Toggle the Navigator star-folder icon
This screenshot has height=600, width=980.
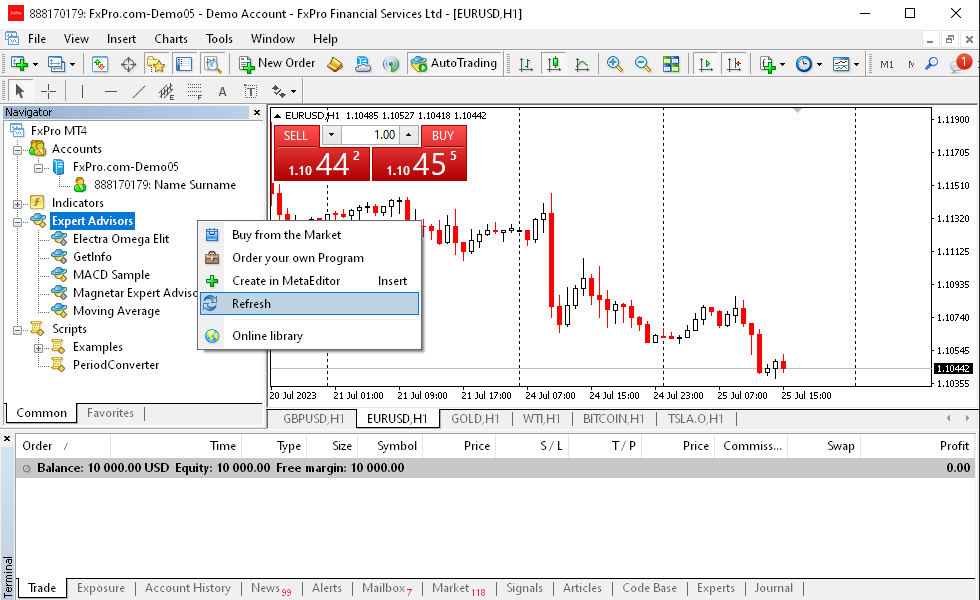point(156,64)
